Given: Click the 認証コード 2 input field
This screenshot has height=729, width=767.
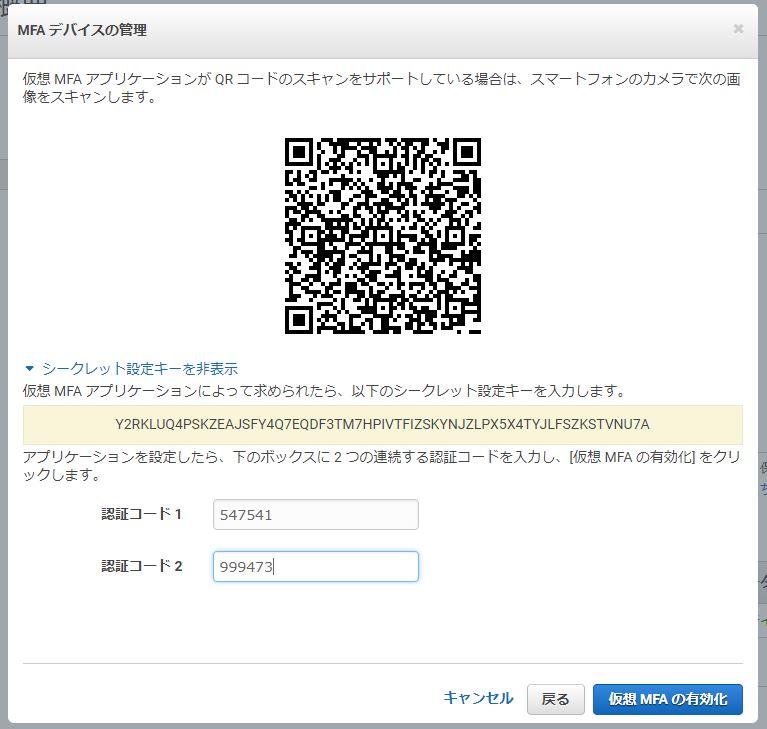Looking at the screenshot, I should click(x=316, y=567).
